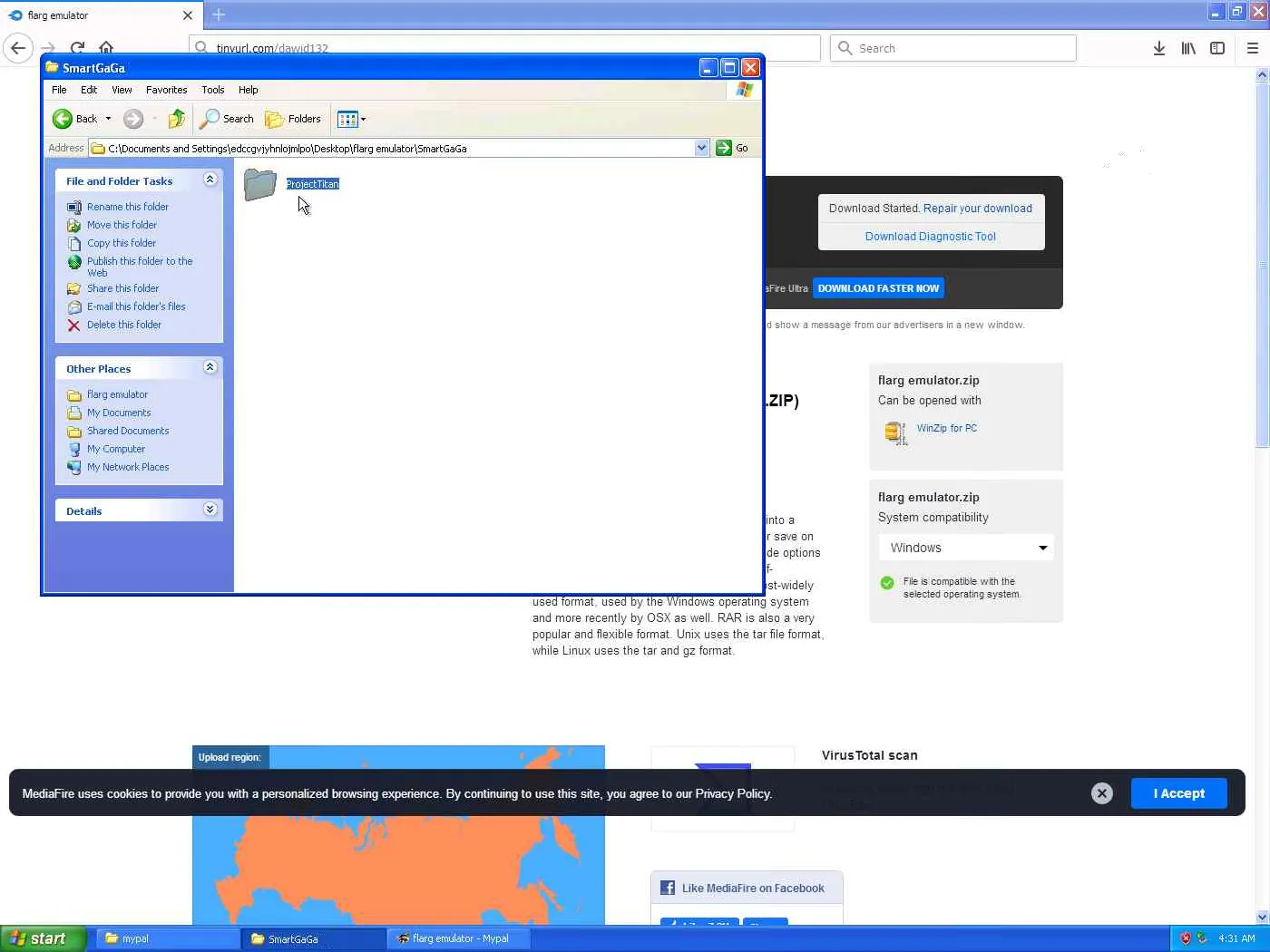The height and width of the screenshot is (952, 1270).
Task: Dismiss the cookie banner with X
Action: (x=1102, y=793)
